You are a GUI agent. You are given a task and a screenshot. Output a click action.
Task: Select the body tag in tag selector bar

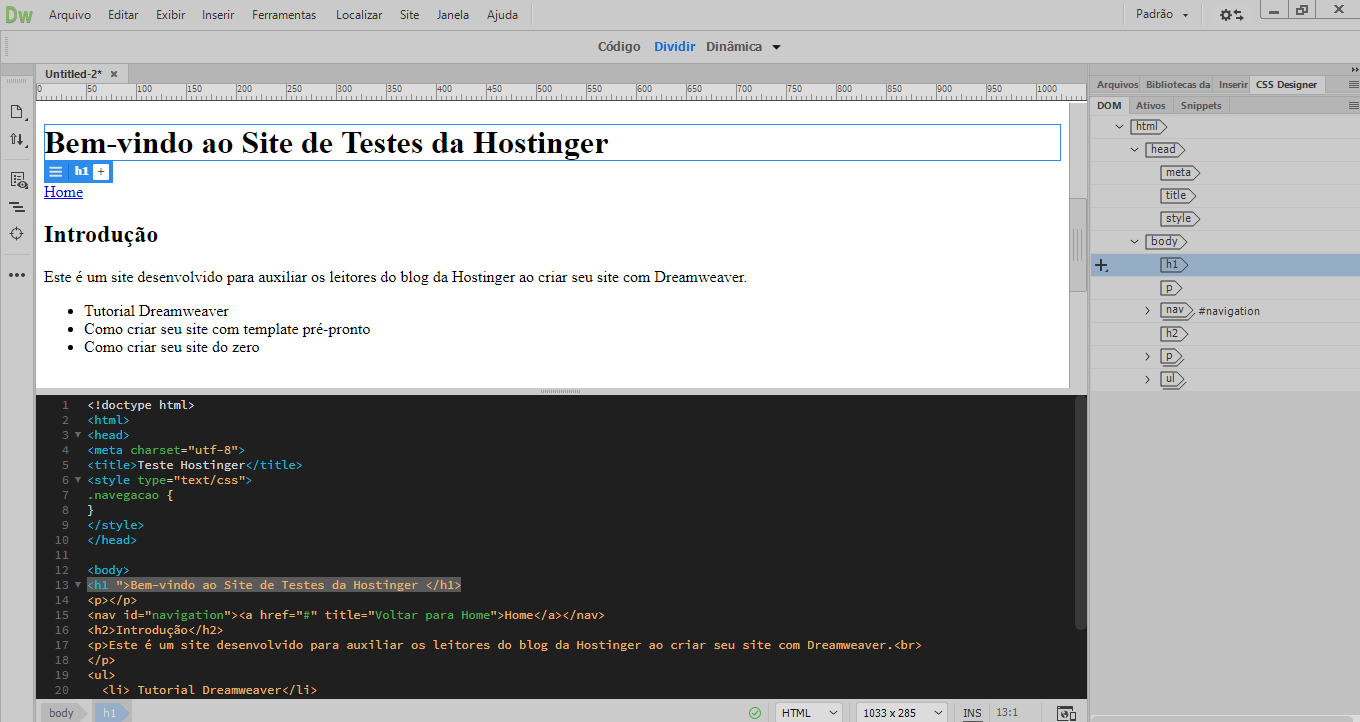click(x=62, y=713)
